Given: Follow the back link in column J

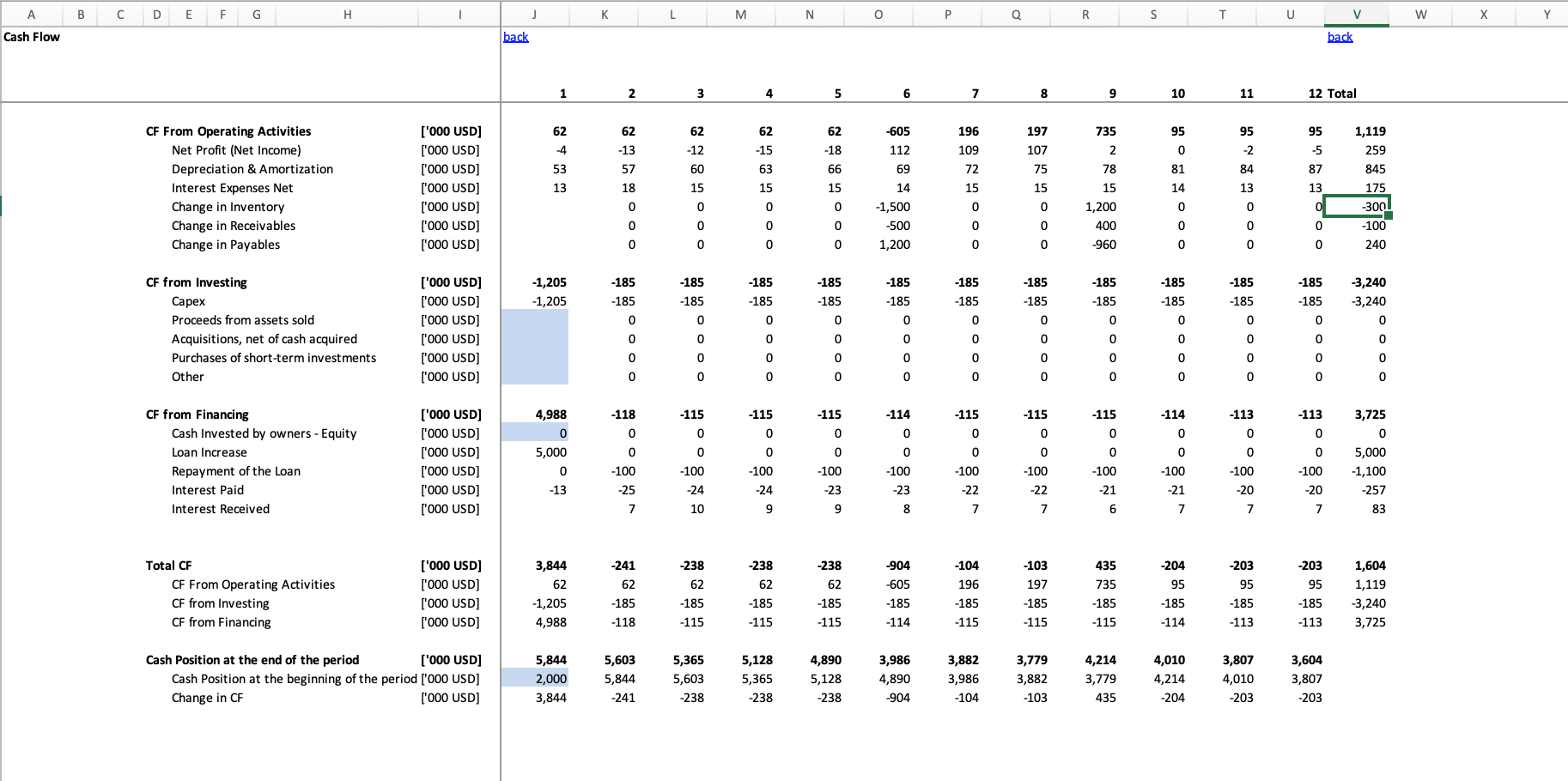Looking at the screenshot, I should coord(515,37).
